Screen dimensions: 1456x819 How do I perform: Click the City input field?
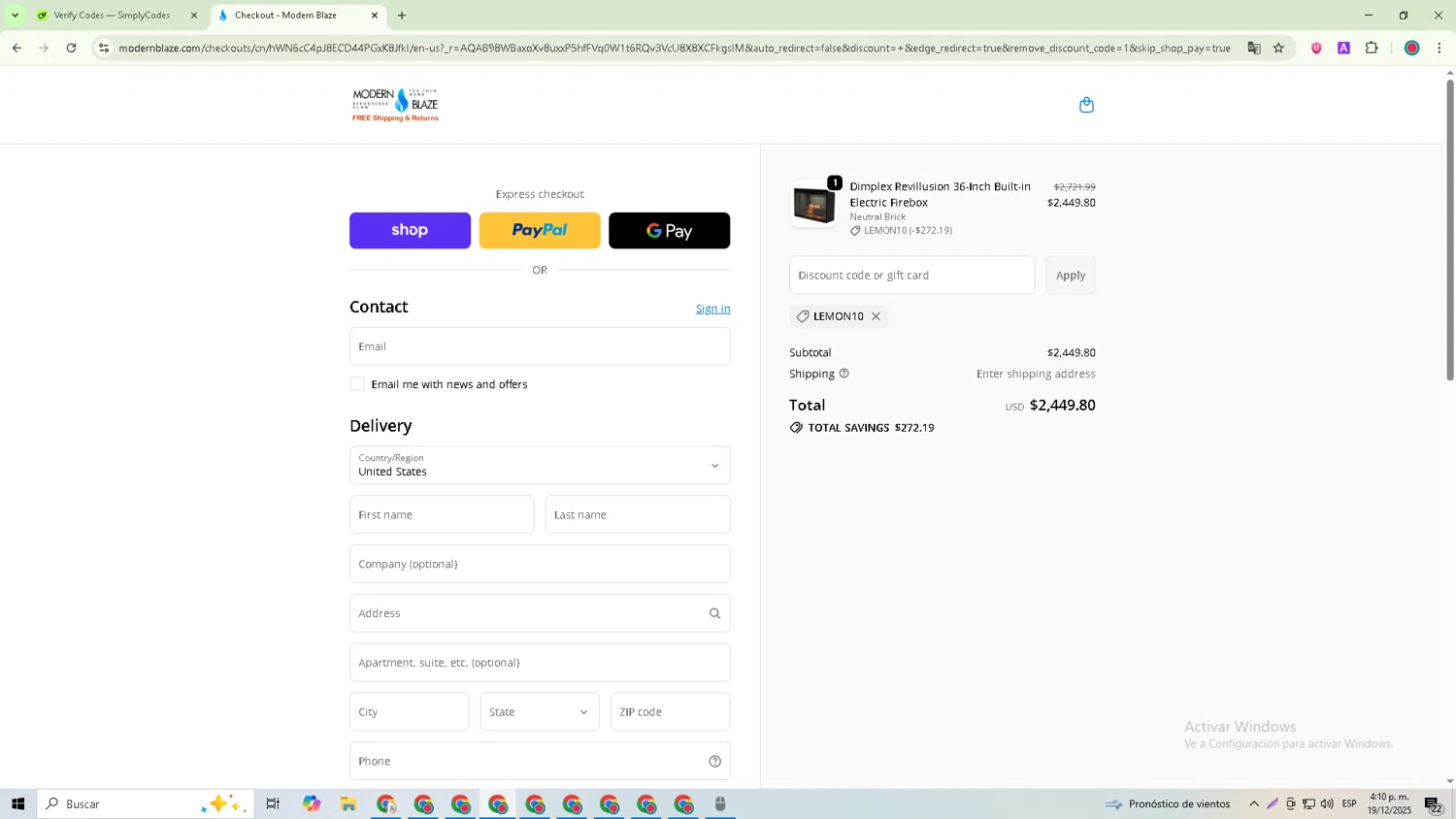click(409, 712)
